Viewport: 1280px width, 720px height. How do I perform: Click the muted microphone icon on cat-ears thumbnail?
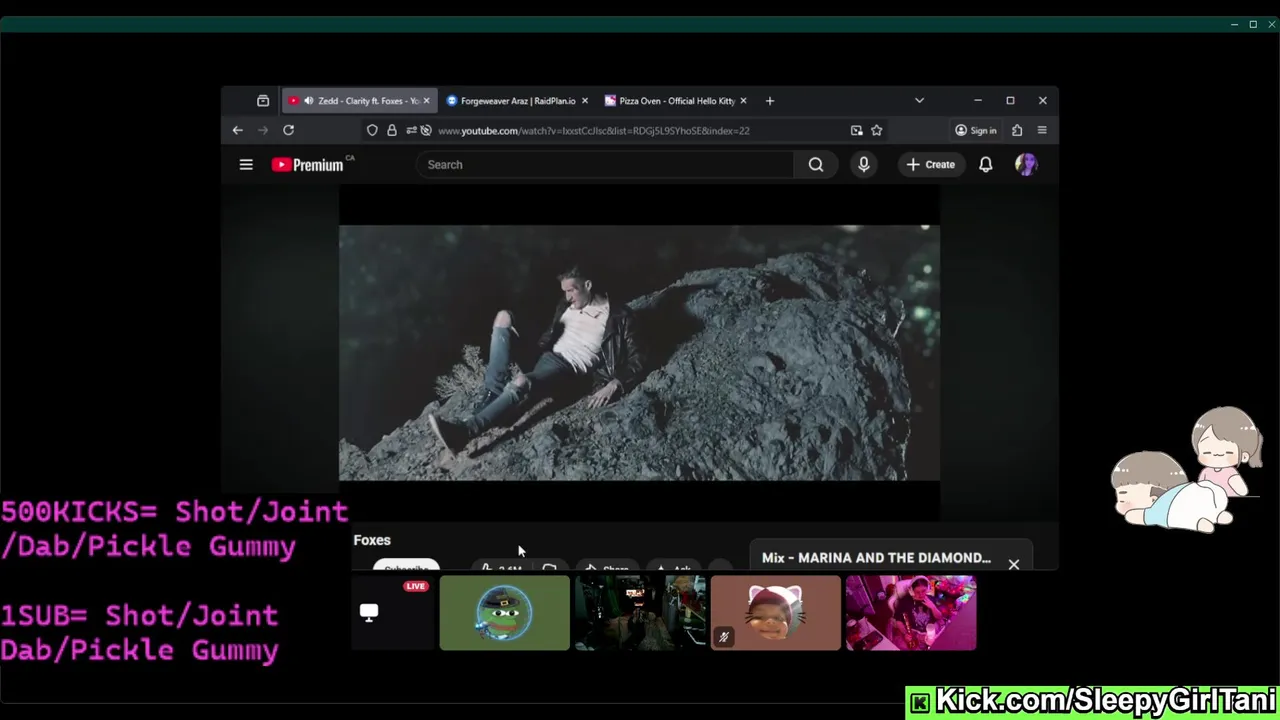click(723, 636)
